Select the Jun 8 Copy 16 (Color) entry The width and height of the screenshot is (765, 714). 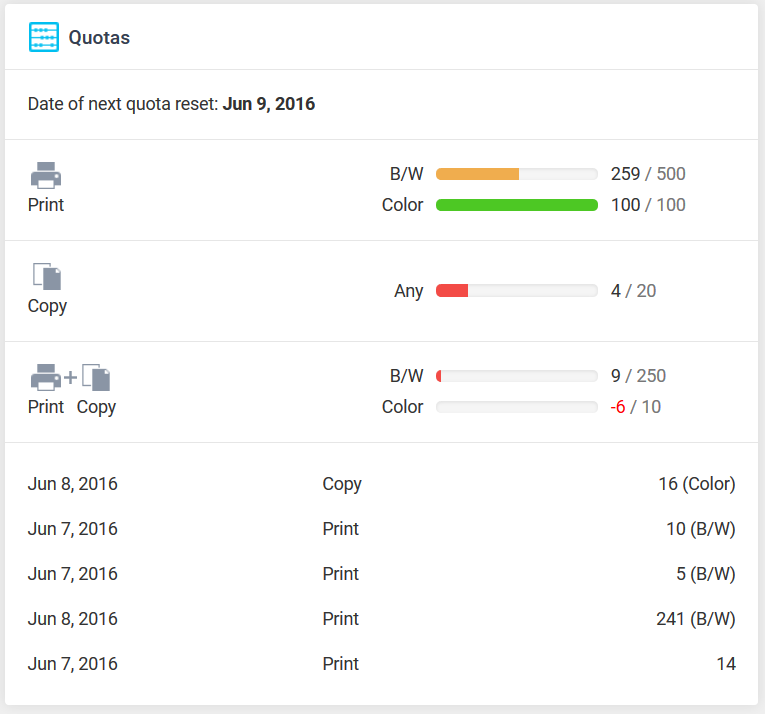[382, 484]
